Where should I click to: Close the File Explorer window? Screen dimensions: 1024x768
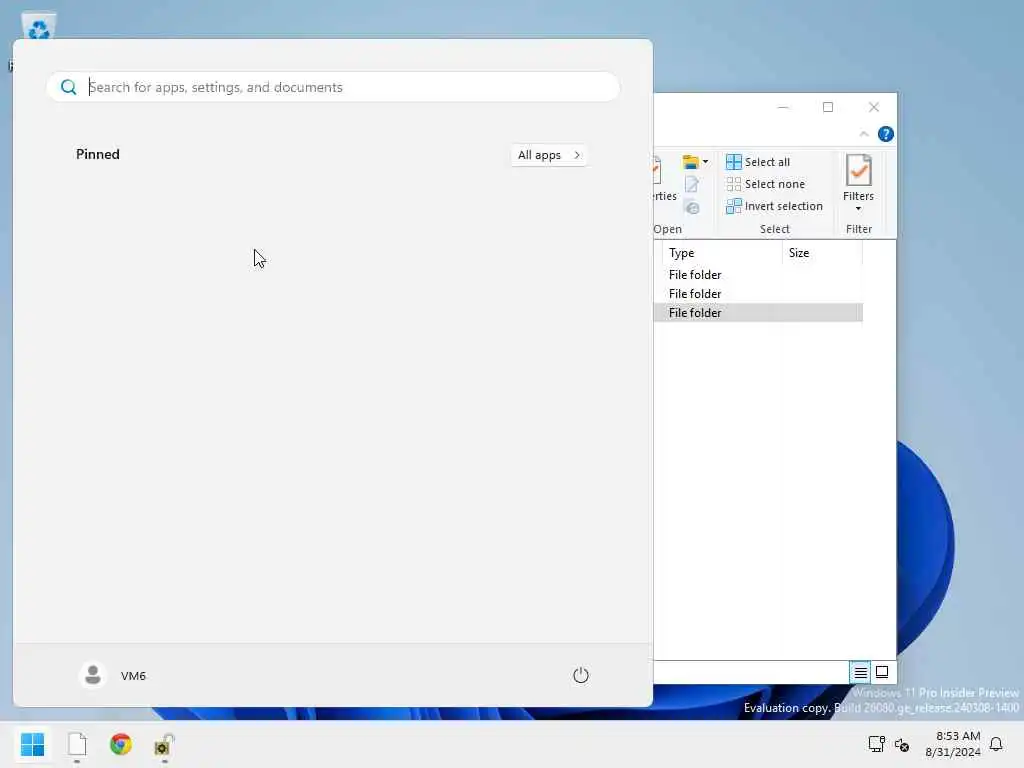point(874,107)
